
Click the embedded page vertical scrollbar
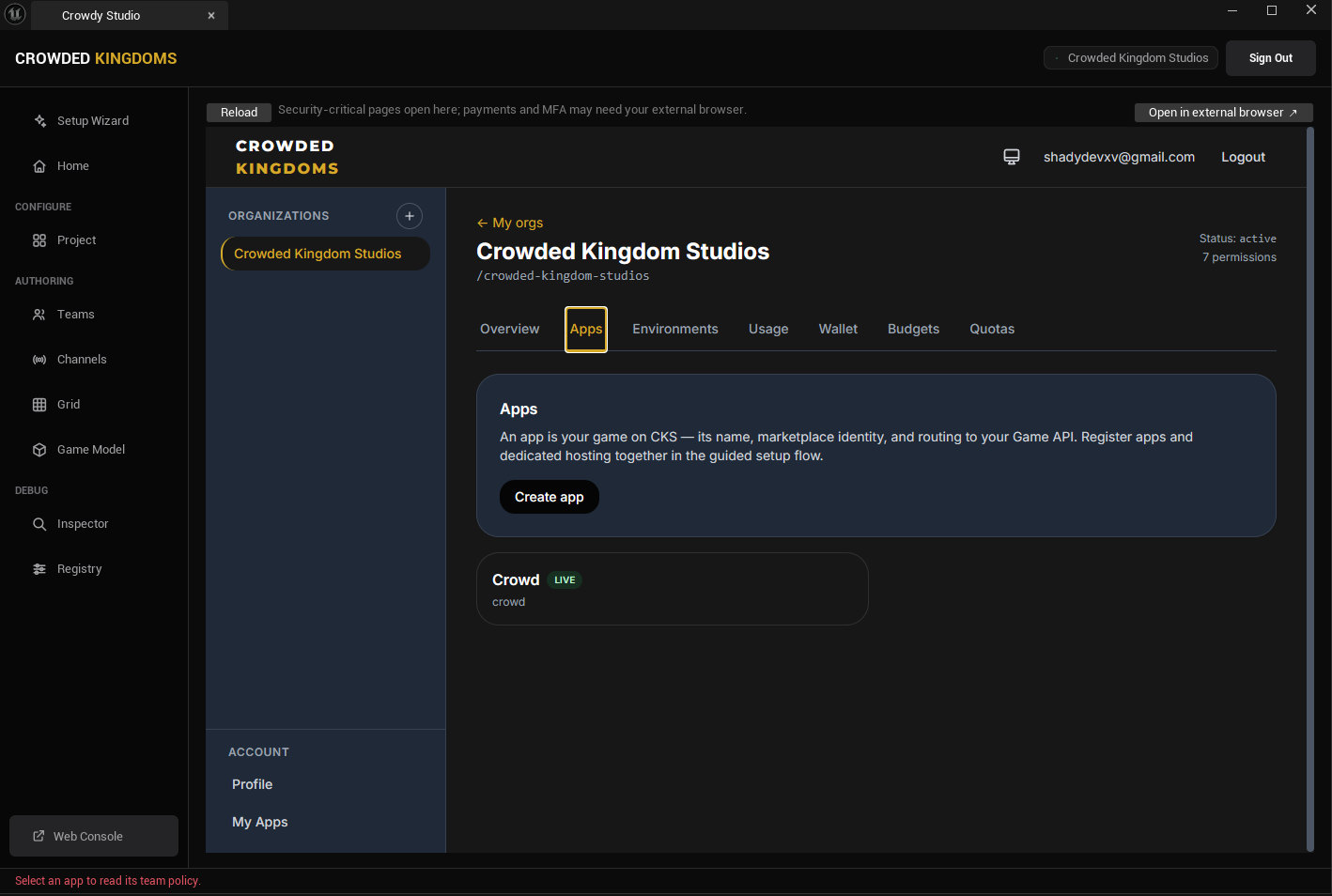[x=1310, y=488]
